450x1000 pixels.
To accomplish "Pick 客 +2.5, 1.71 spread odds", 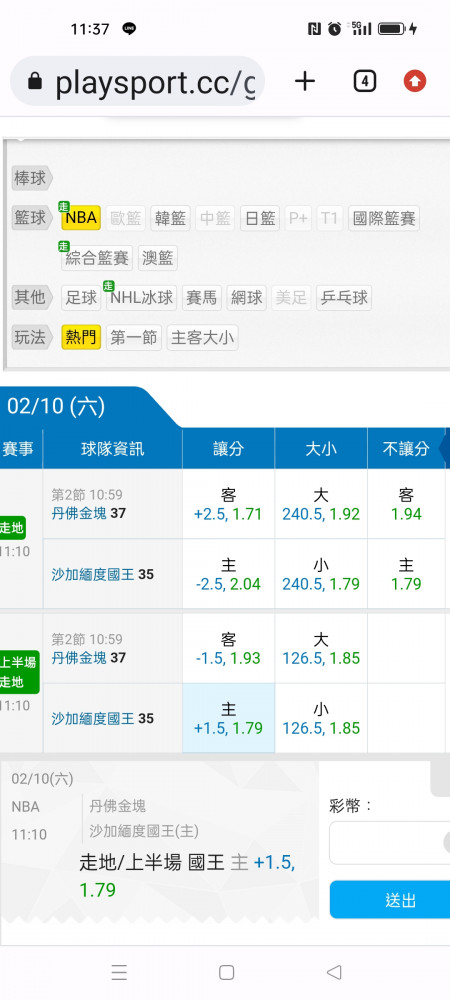I will click(x=228, y=504).
